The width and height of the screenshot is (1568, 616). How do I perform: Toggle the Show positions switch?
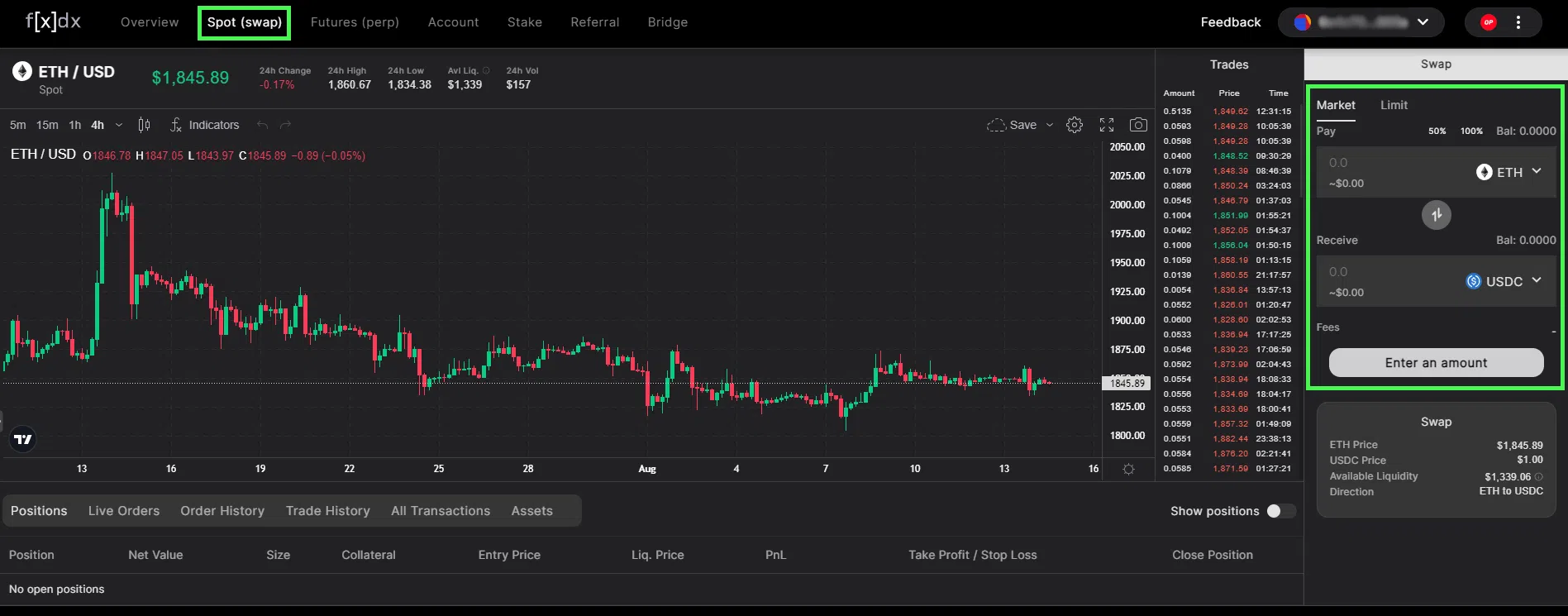pyautogui.click(x=1281, y=511)
